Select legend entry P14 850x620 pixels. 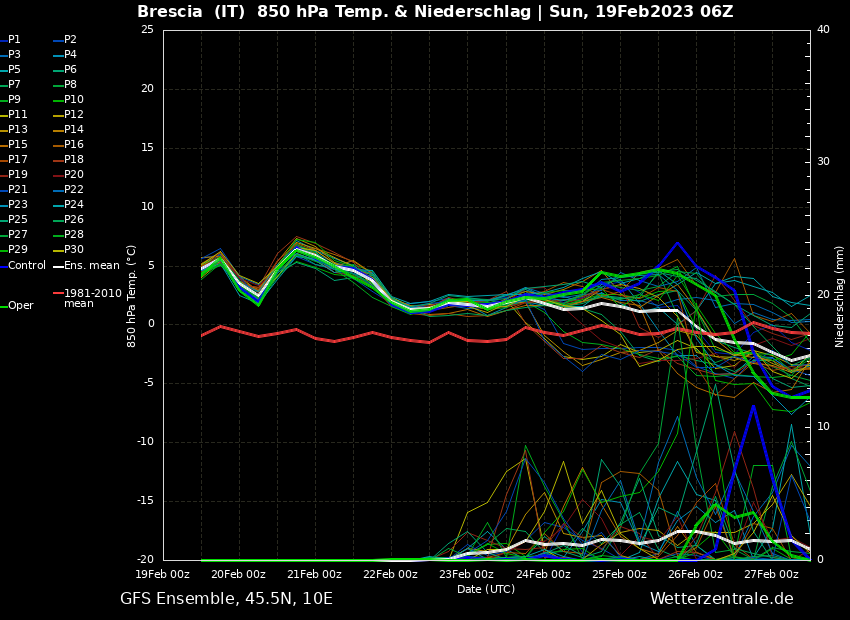pos(74,130)
